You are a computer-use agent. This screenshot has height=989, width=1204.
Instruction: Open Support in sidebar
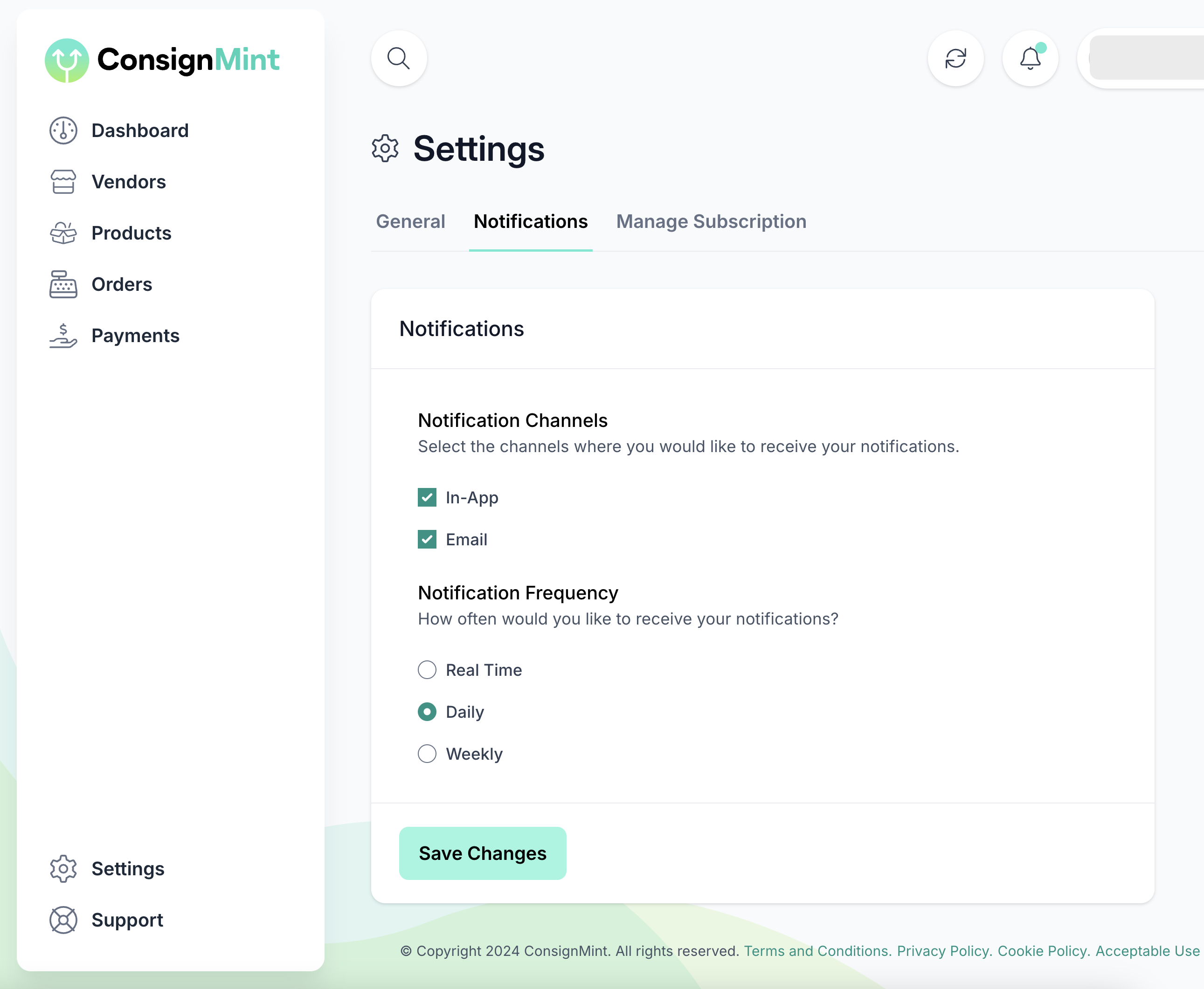click(127, 920)
